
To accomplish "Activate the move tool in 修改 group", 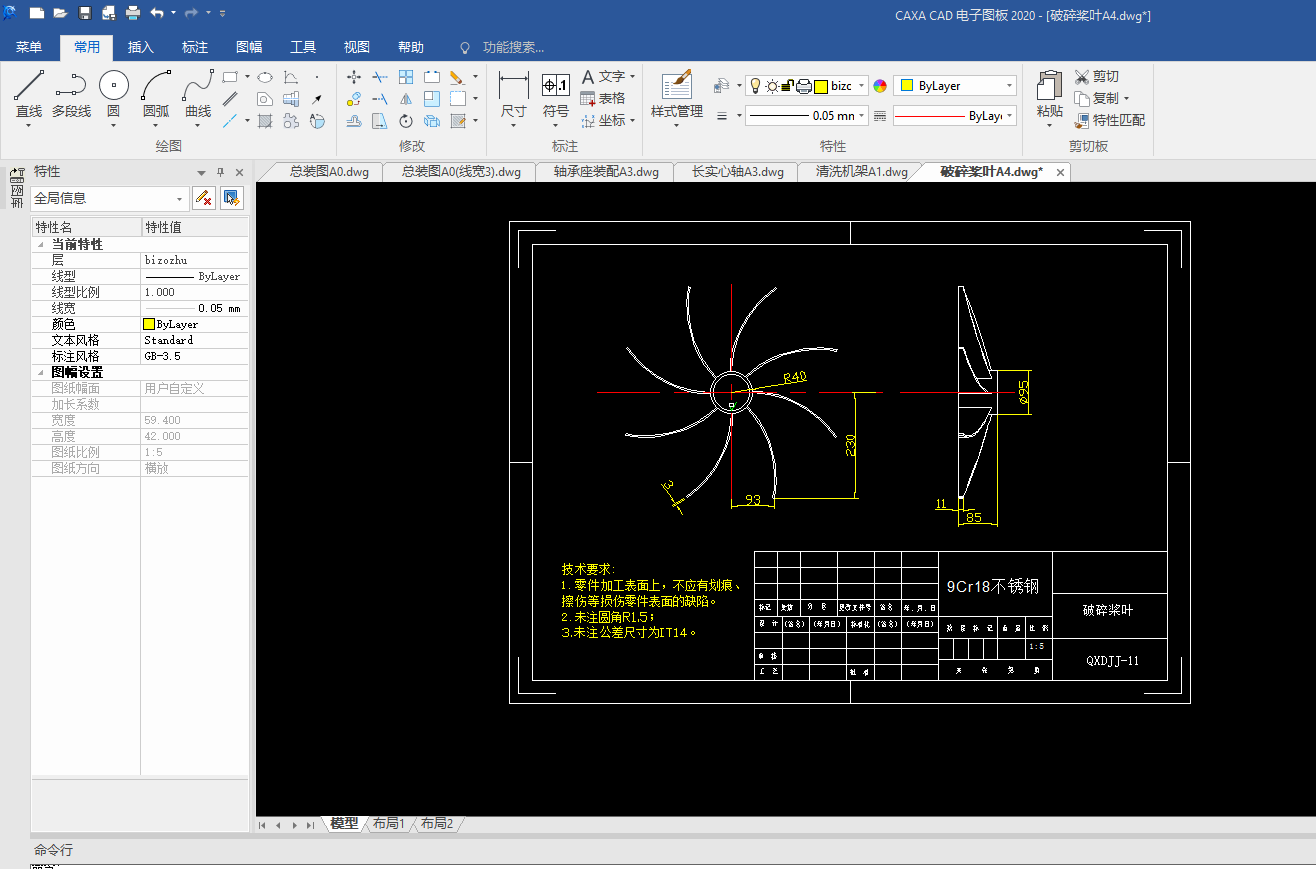I will coord(354,76).
